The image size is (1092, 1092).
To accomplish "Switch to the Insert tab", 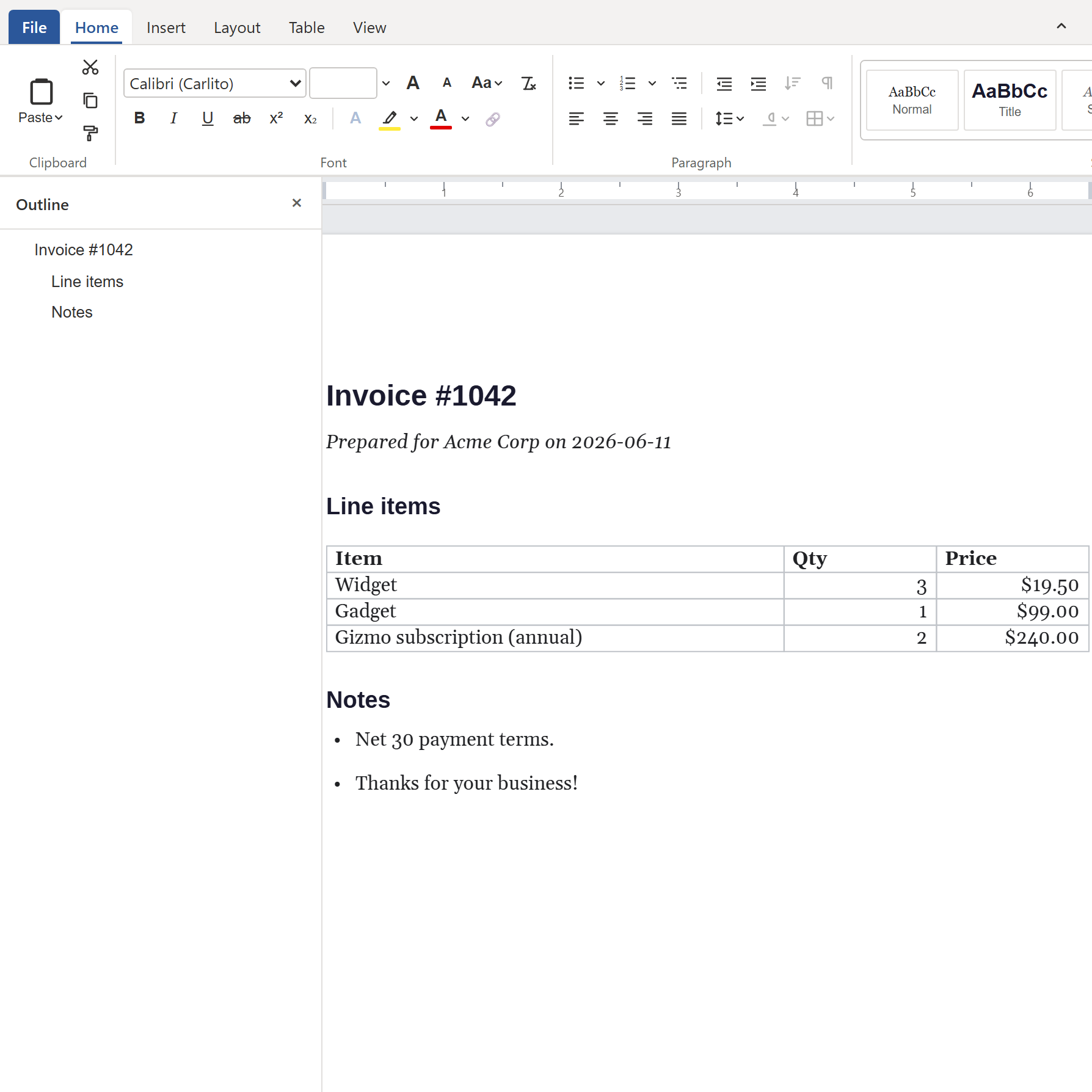I will pyautogui.click(x=166, y=27).
